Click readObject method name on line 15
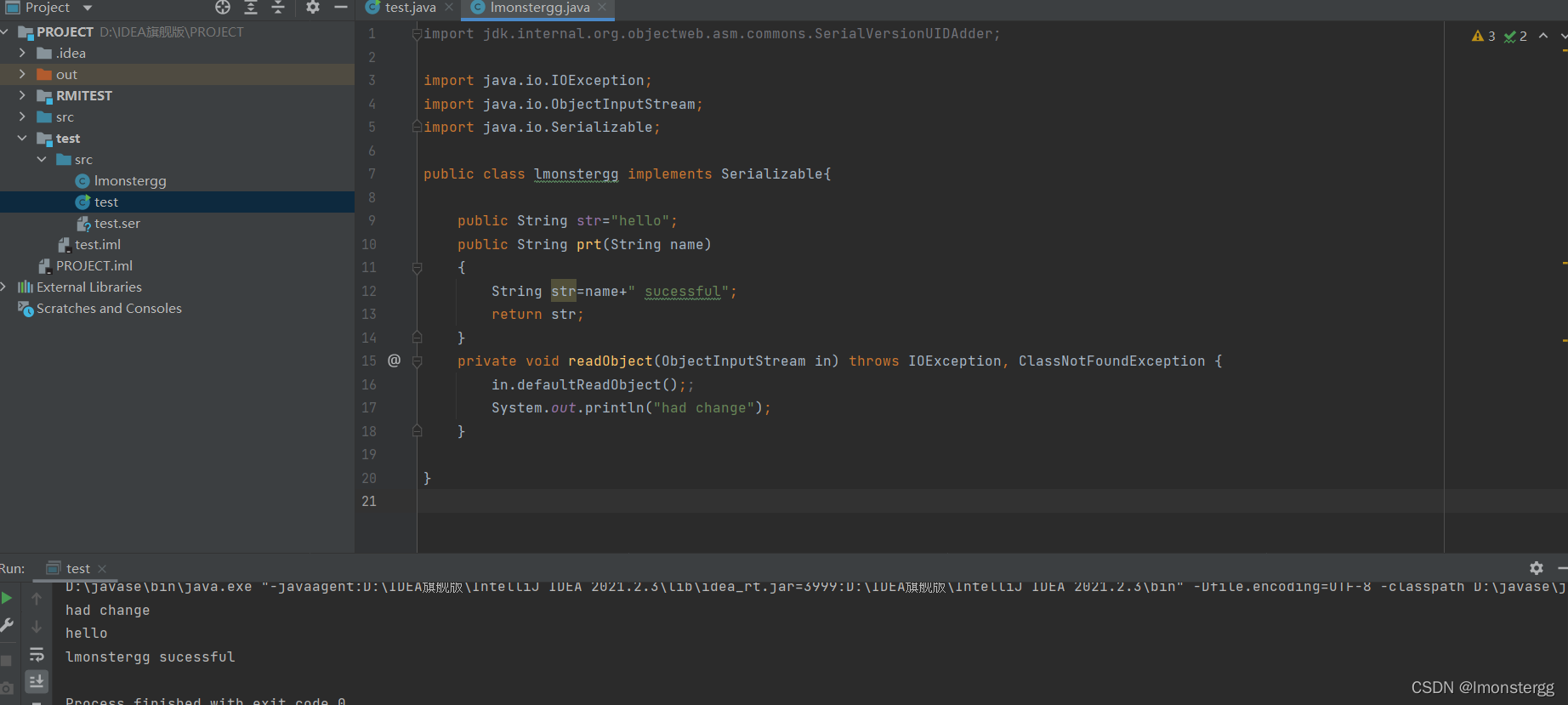Image resolution: width=1568 pixels, height=705 pixels. (x=611, y=361)
